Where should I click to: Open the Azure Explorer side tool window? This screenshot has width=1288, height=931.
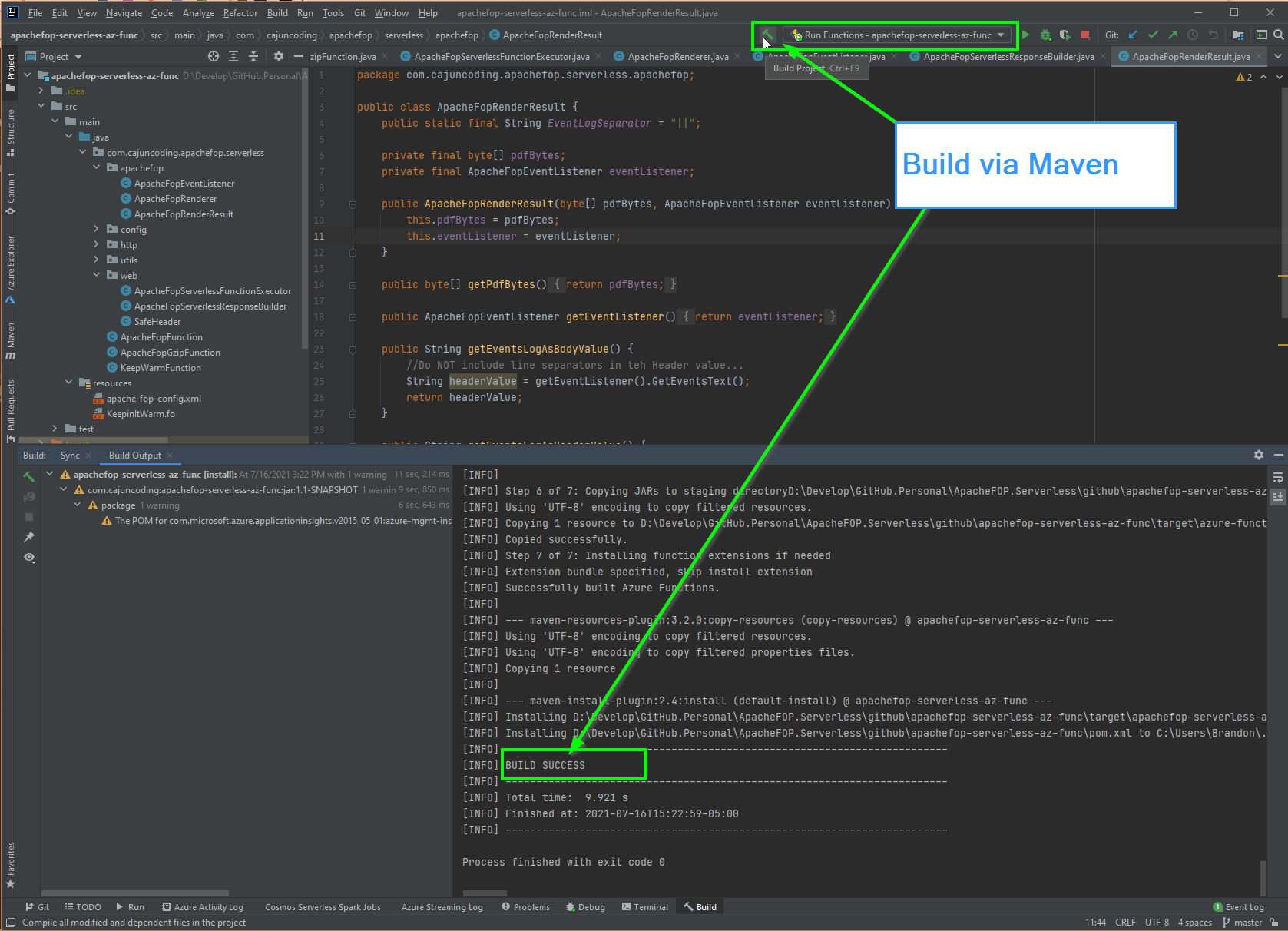pos(10,270)
